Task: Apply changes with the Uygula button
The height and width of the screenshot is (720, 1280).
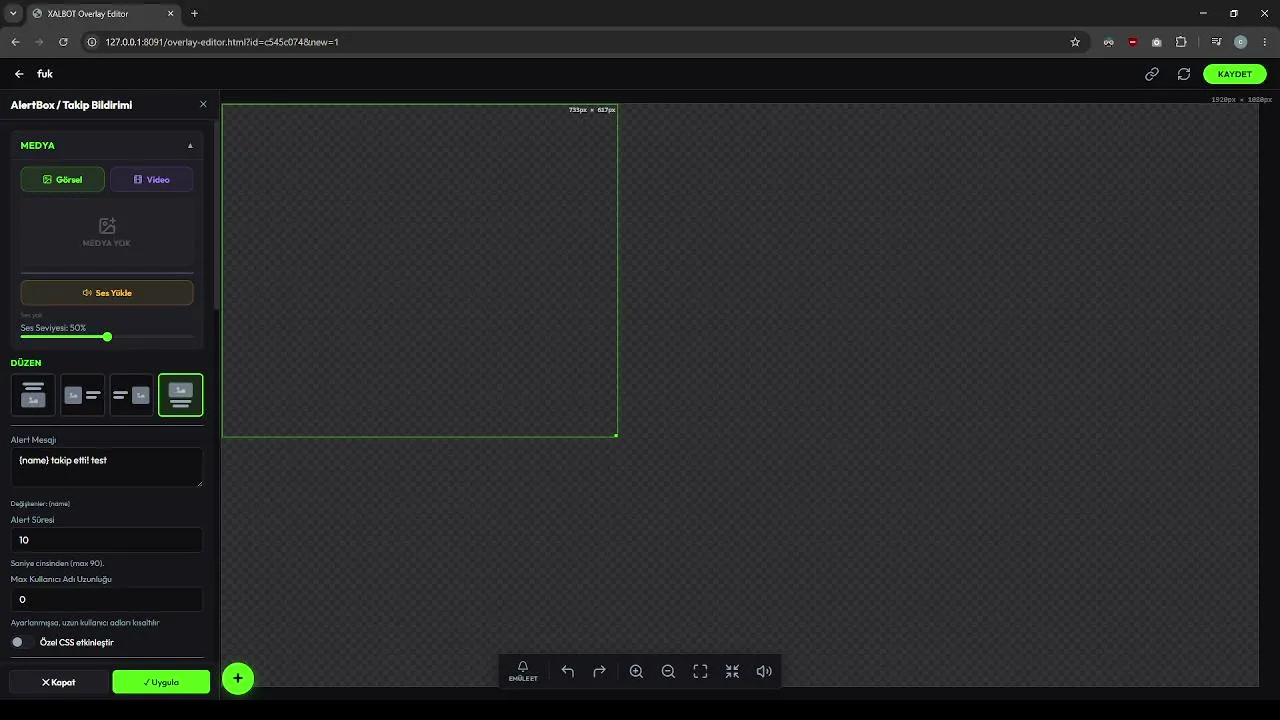Action: [x=161, y=682]
